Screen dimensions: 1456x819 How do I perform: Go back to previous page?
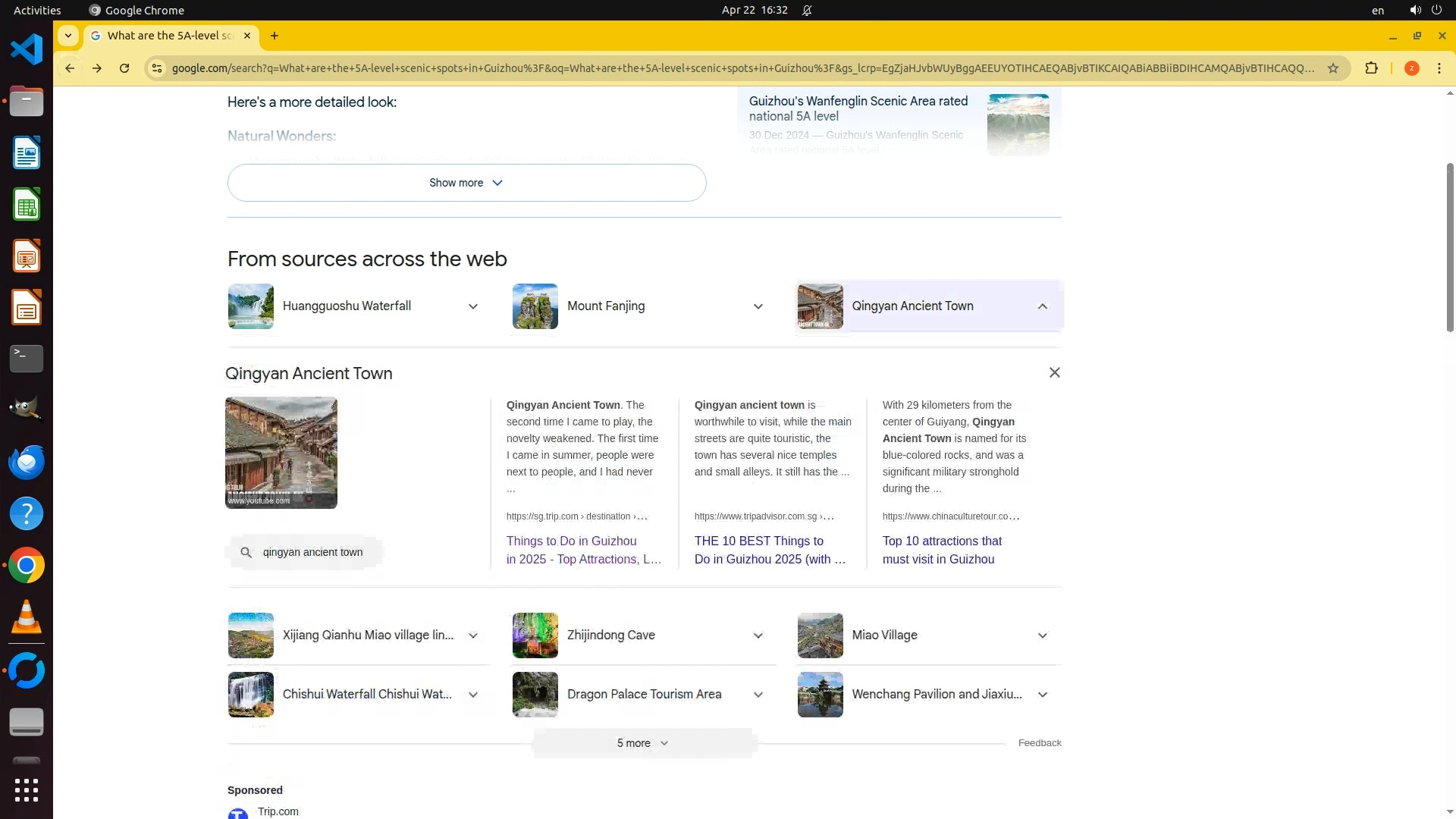click(70, 68)
